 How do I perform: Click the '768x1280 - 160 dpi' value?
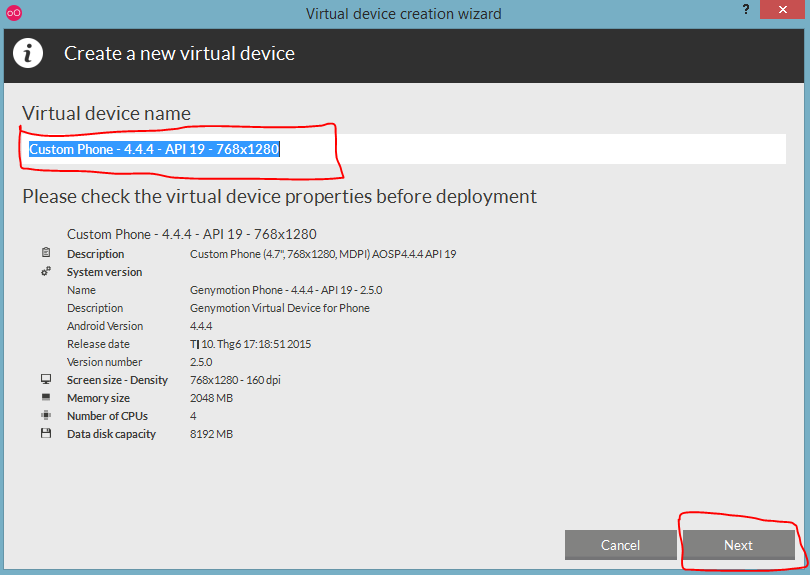pyautogui.click(x=235, y=380)
